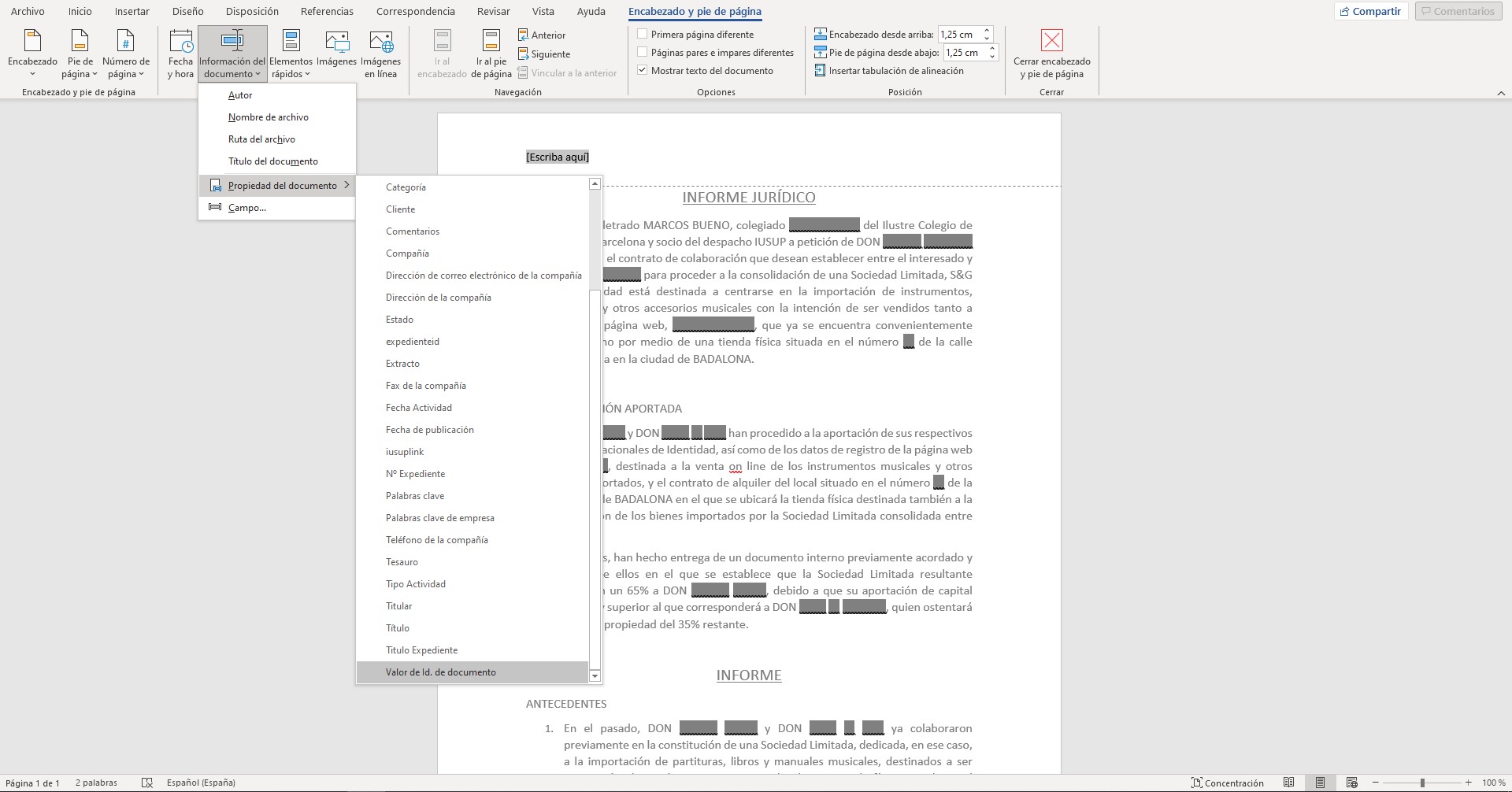
Task: Open Concentración focus mode in status bar
Action: tap(1228, 783)
